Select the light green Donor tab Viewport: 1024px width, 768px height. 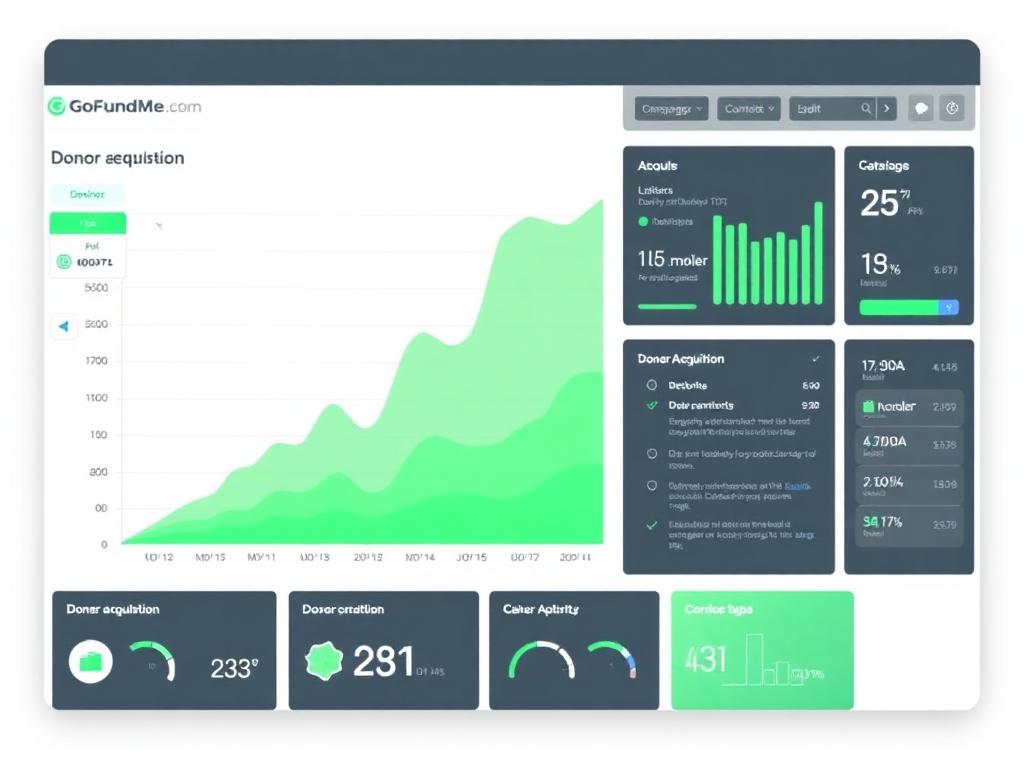87,195
